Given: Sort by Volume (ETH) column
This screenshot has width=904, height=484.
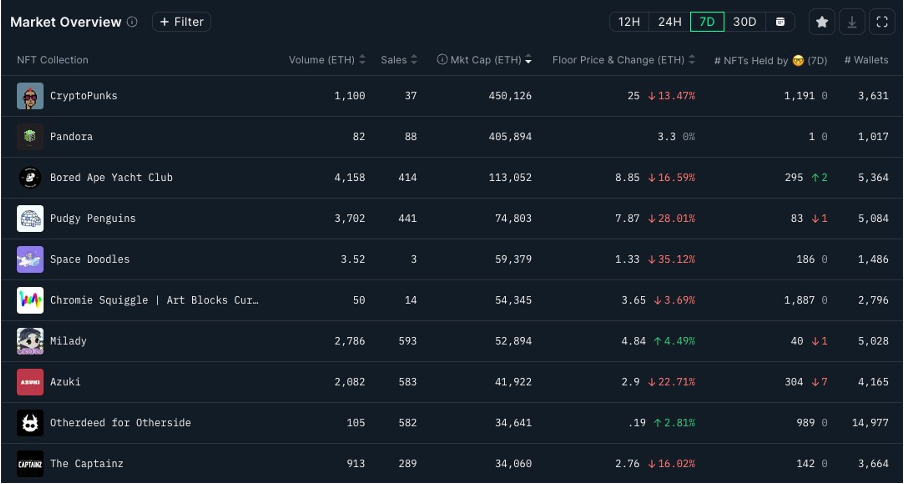Looking at the screenshot, I should click(327, 60).
